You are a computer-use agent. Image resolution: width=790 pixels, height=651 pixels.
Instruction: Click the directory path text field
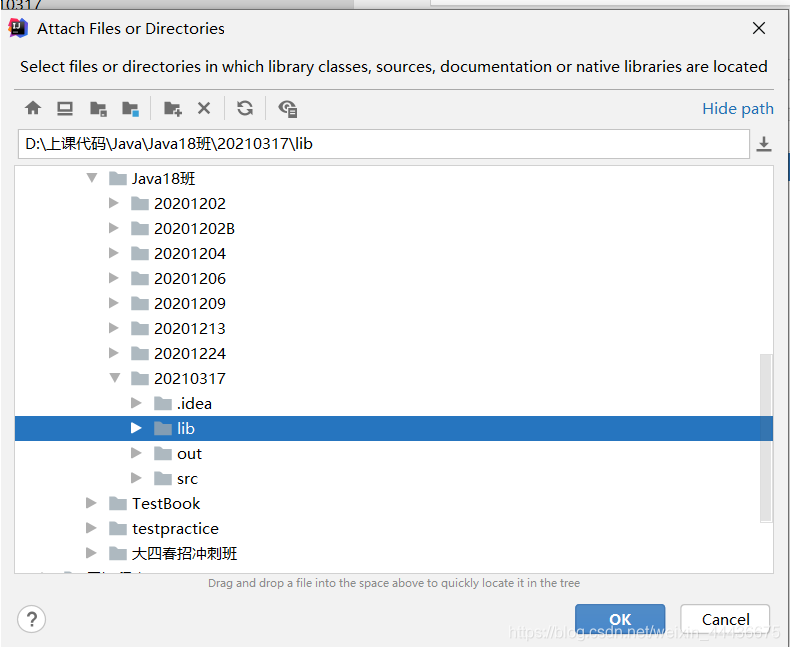point(383,144)
